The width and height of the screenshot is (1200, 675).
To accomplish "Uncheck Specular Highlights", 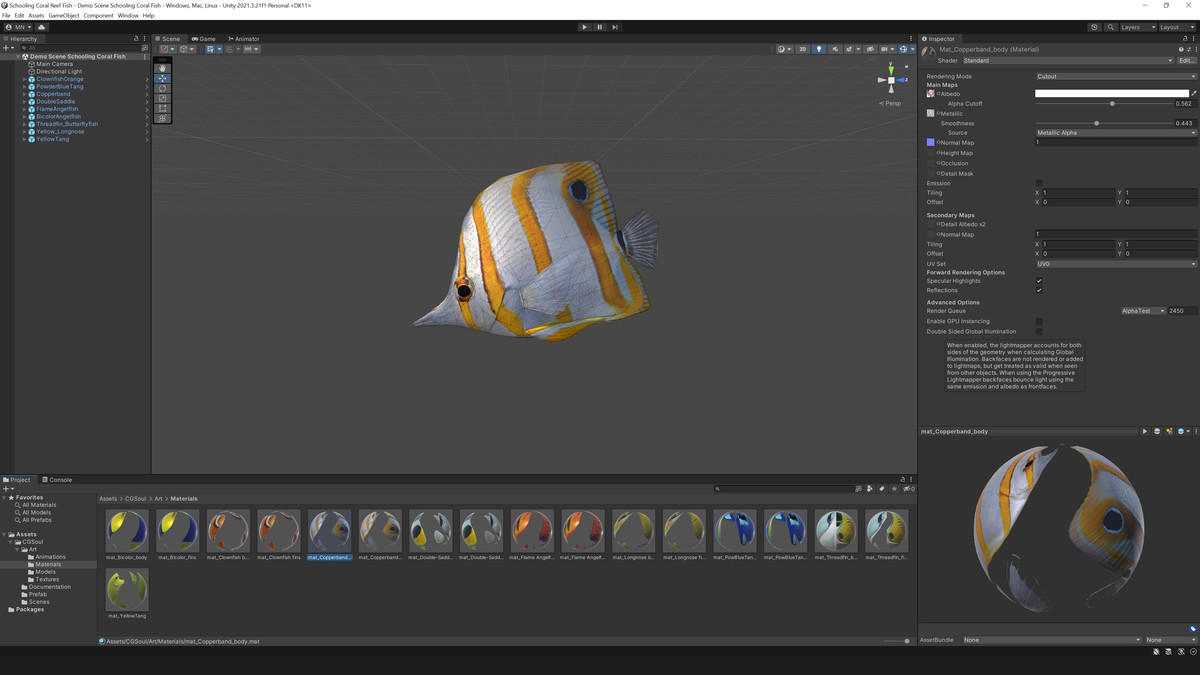I will [1039, 281].
